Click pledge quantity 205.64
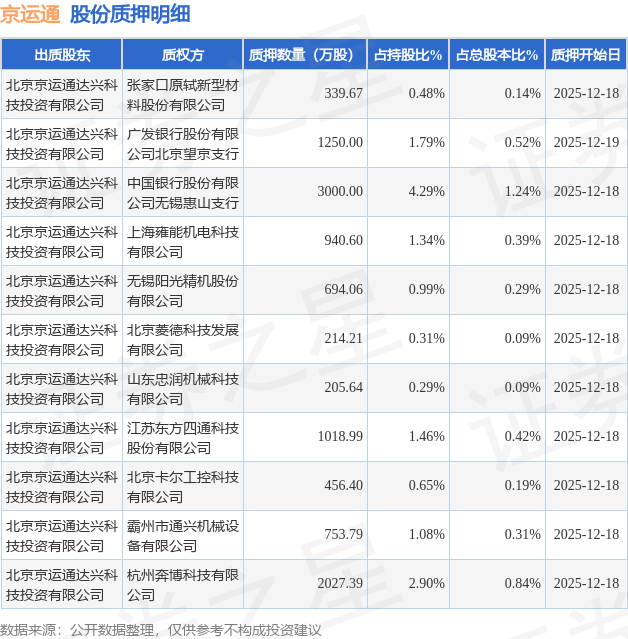The height and width of the screenshot is (639, 628). (x=343, y=387)
